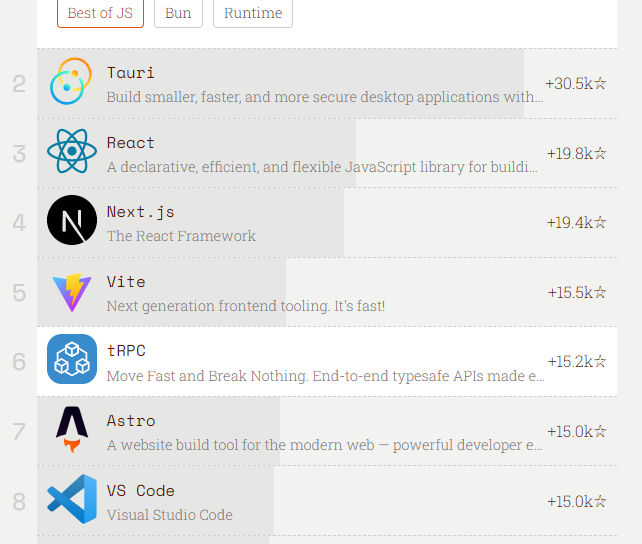Click the Astro rocket logo
This screenshot has width=642, height=544.
pos(71,430)
